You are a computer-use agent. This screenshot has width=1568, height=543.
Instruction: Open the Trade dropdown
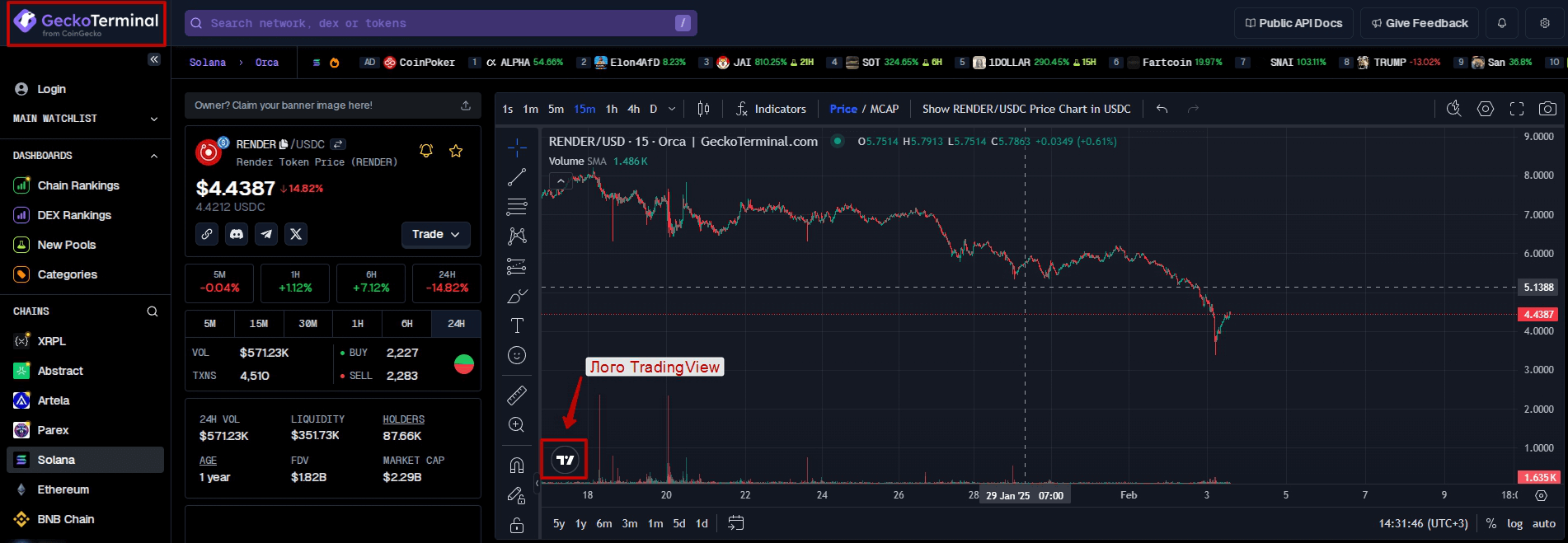436,234
